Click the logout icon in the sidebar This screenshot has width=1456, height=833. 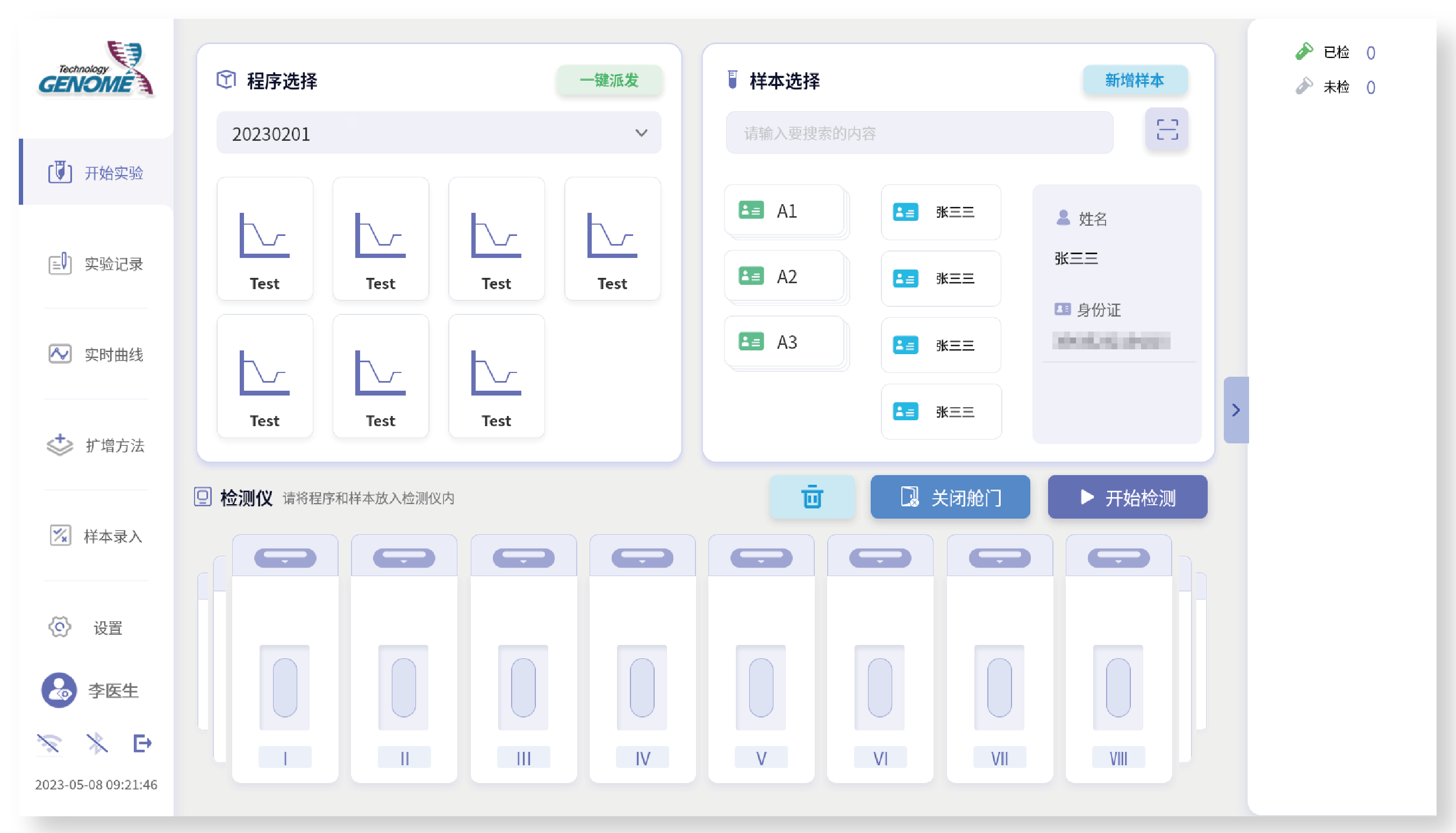[x=142, y=743]
